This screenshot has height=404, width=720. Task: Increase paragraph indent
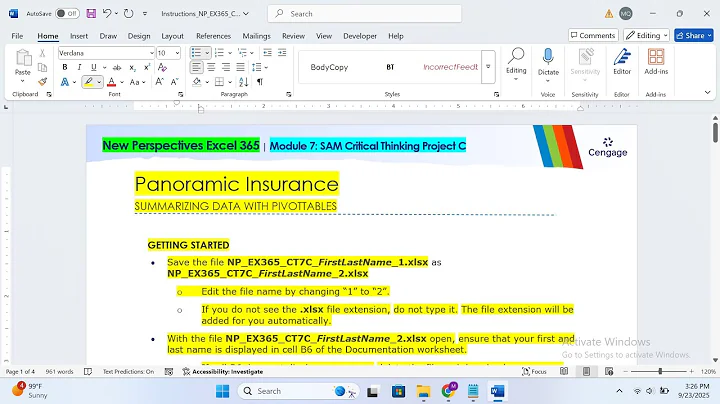click(282, 53)
